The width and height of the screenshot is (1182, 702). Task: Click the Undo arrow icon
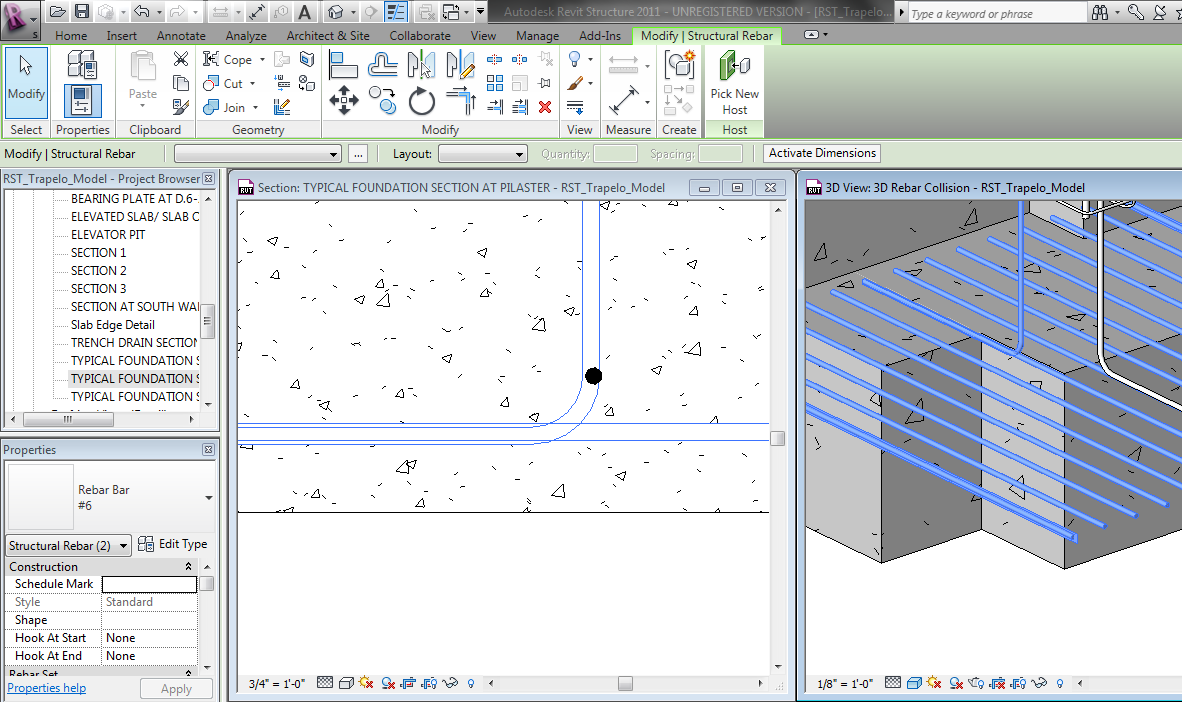point(141,11)
